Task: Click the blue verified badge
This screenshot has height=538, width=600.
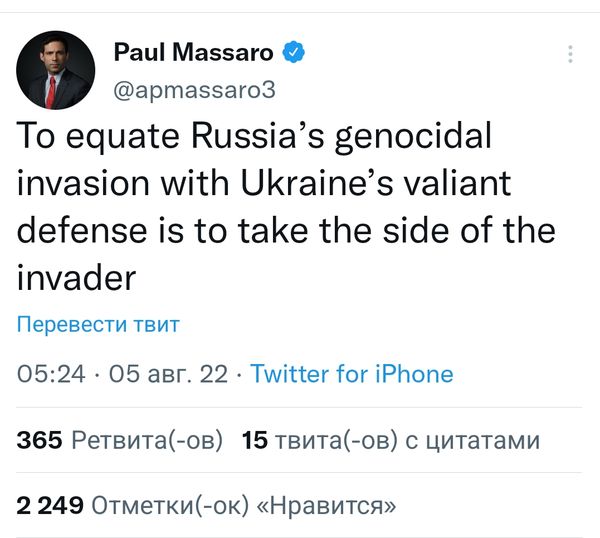Action: tap(294, 52)
